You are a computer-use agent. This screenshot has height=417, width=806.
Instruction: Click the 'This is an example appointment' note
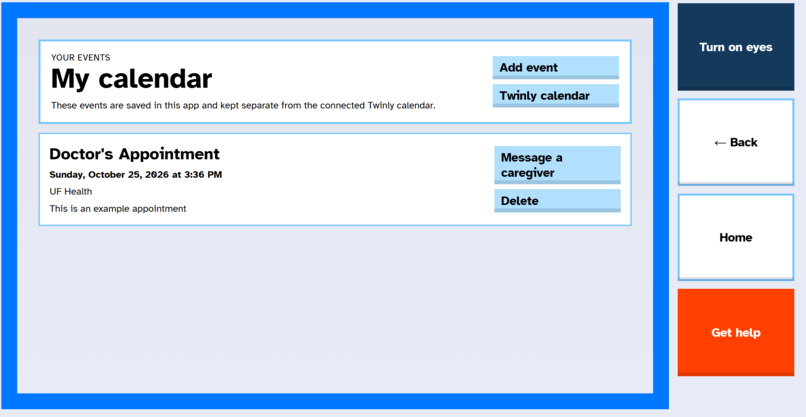118,209
